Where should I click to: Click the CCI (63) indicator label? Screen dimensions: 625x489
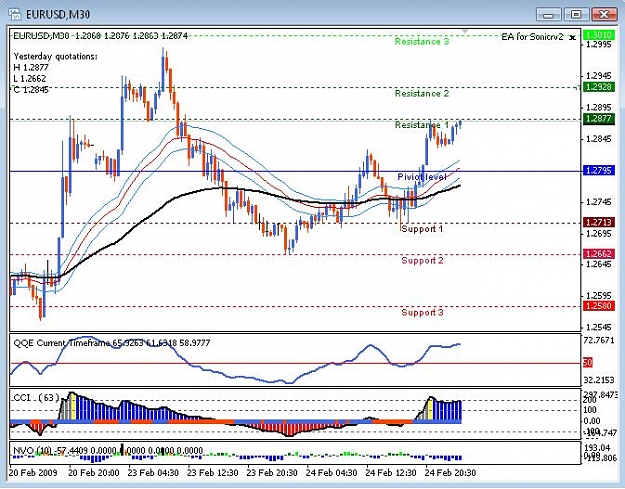[36, 398]
